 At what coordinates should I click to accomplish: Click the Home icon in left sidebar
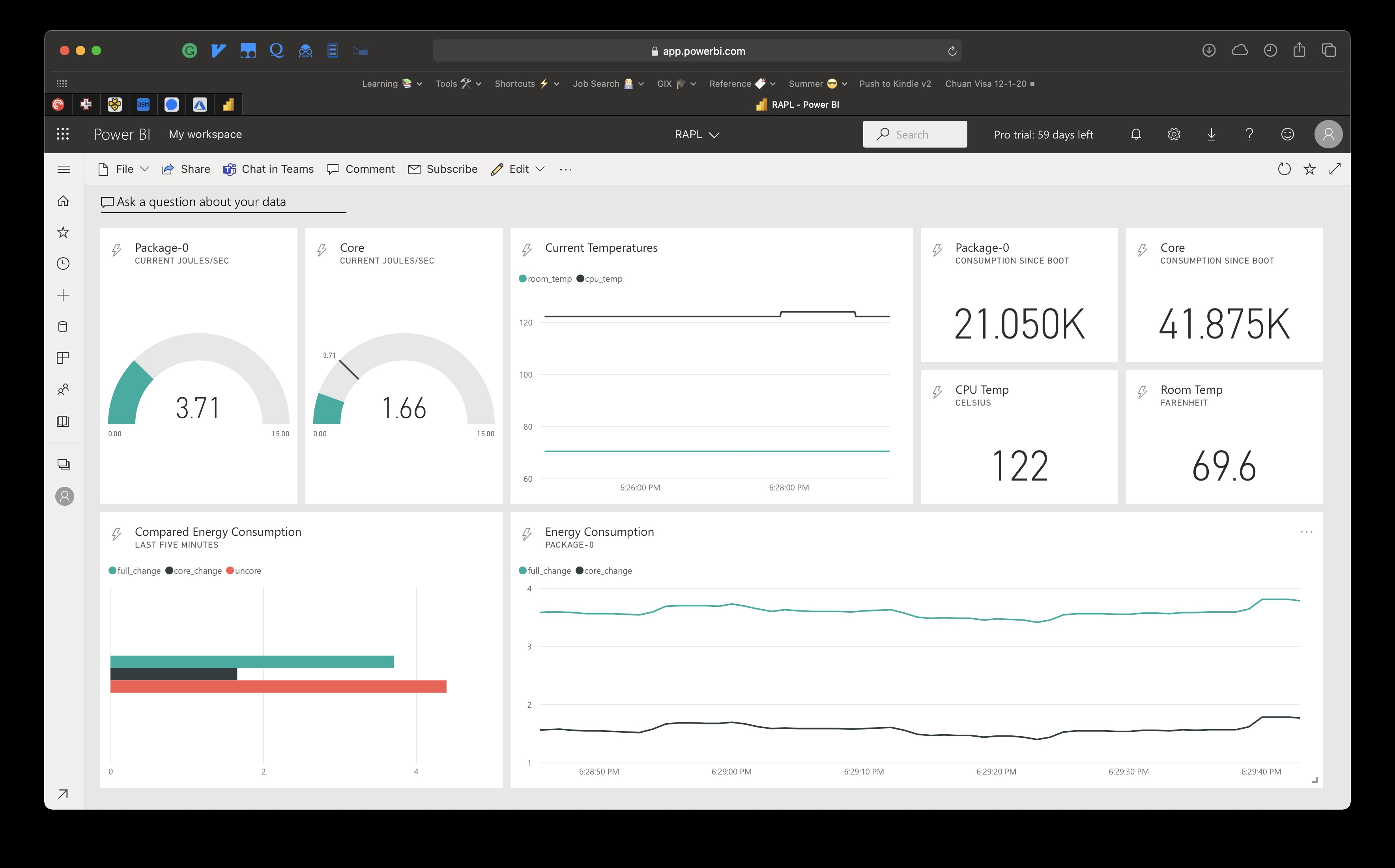click(63, 201)
